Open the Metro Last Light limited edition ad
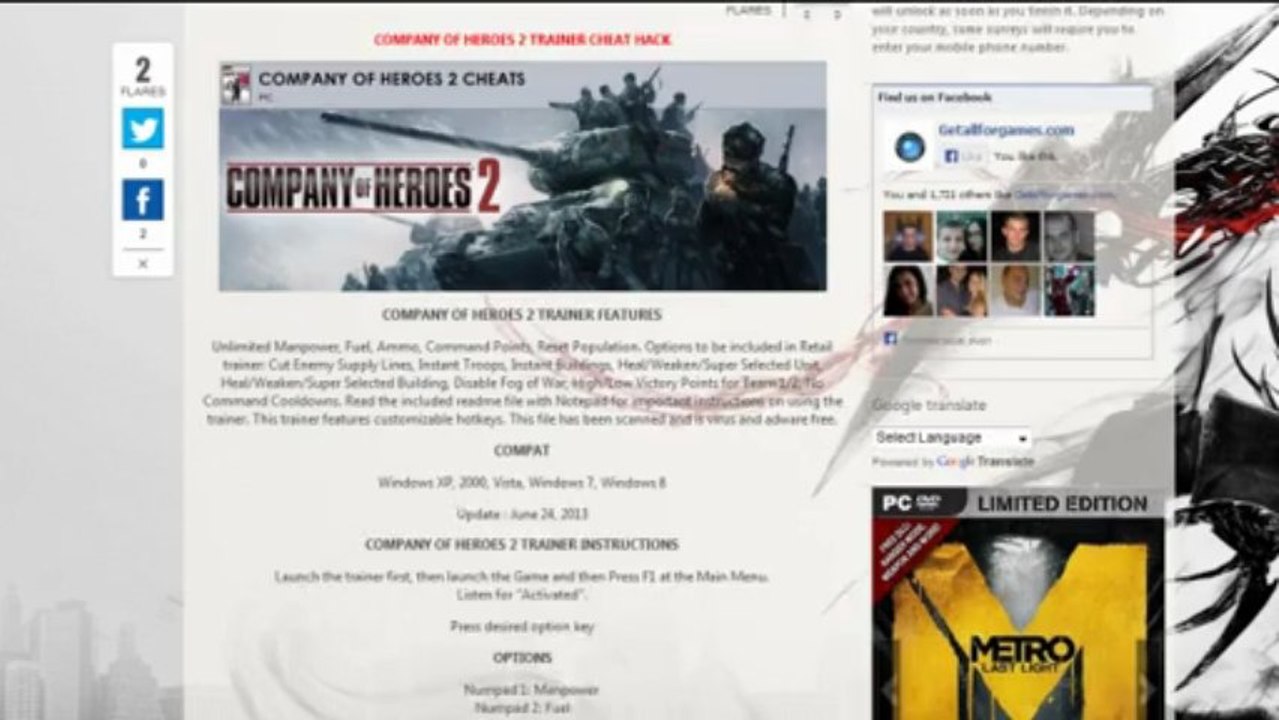The image size is (1279, 720). (1018, 604)
